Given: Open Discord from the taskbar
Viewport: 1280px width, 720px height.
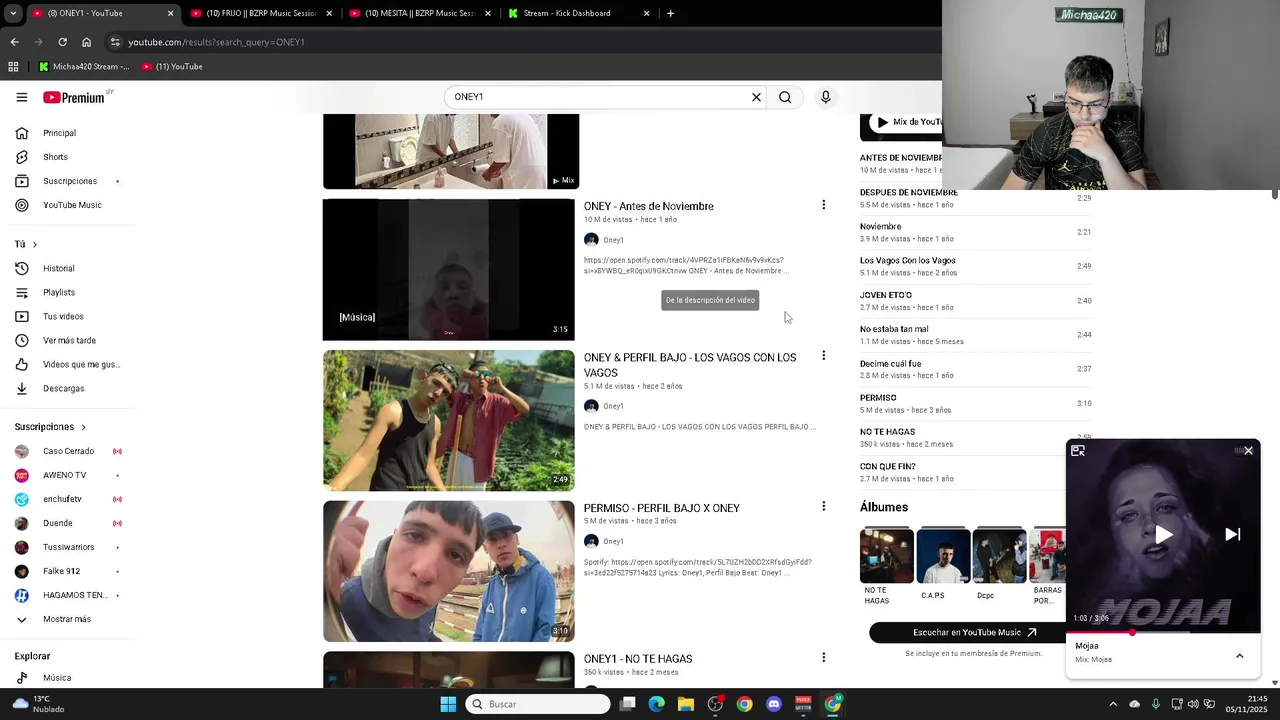Looking at the screenshot, I should coord(773,704).
